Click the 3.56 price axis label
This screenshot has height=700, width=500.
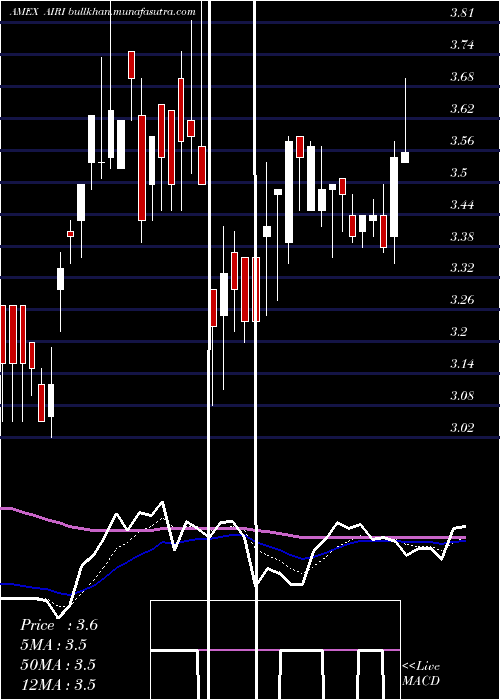(462, 141)
